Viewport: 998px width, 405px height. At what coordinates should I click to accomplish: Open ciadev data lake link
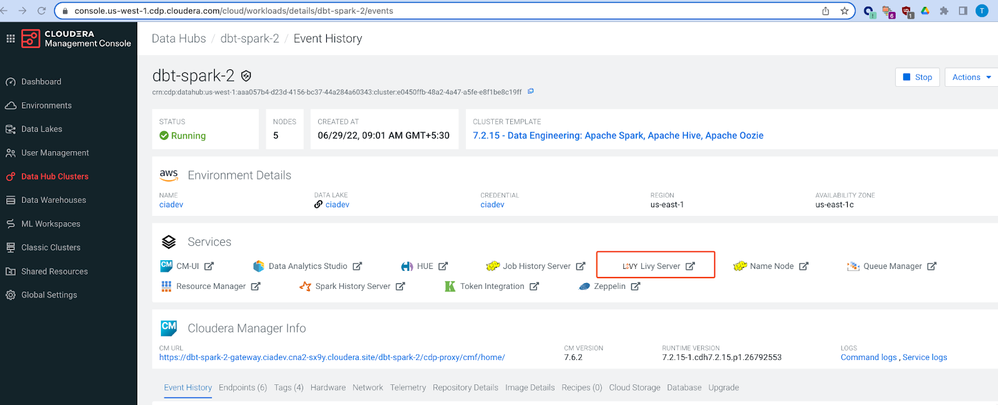337,204
